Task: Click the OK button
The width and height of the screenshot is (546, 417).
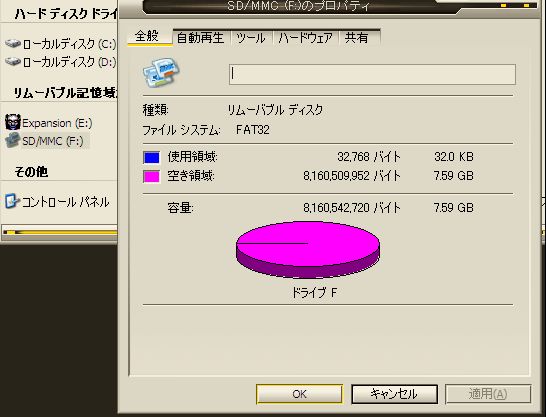Action: (299, 394)
